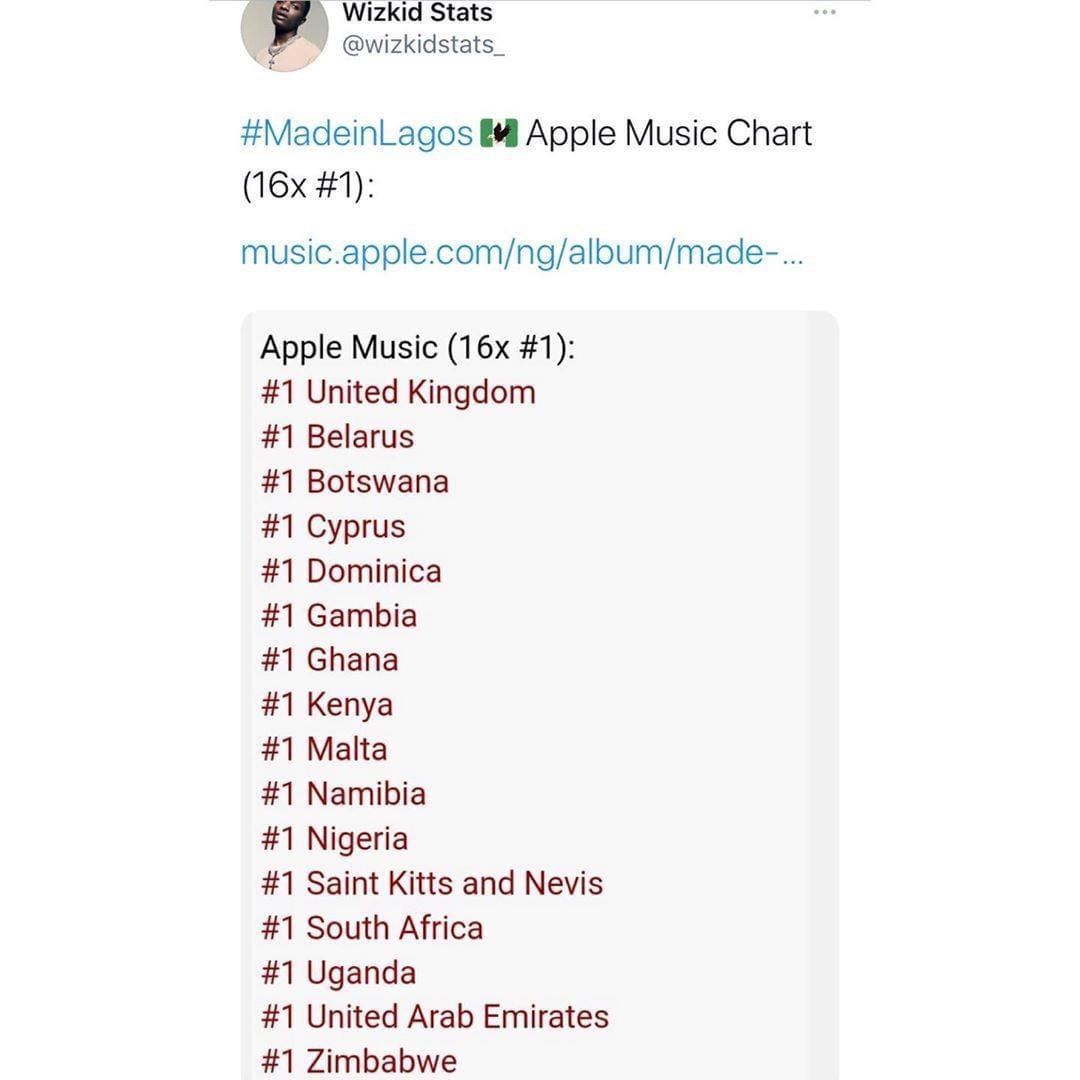This screenshot has height=1080, width=1080.
Task: Select the '#1 Belarus' entry
Action: tap(337, 437)
